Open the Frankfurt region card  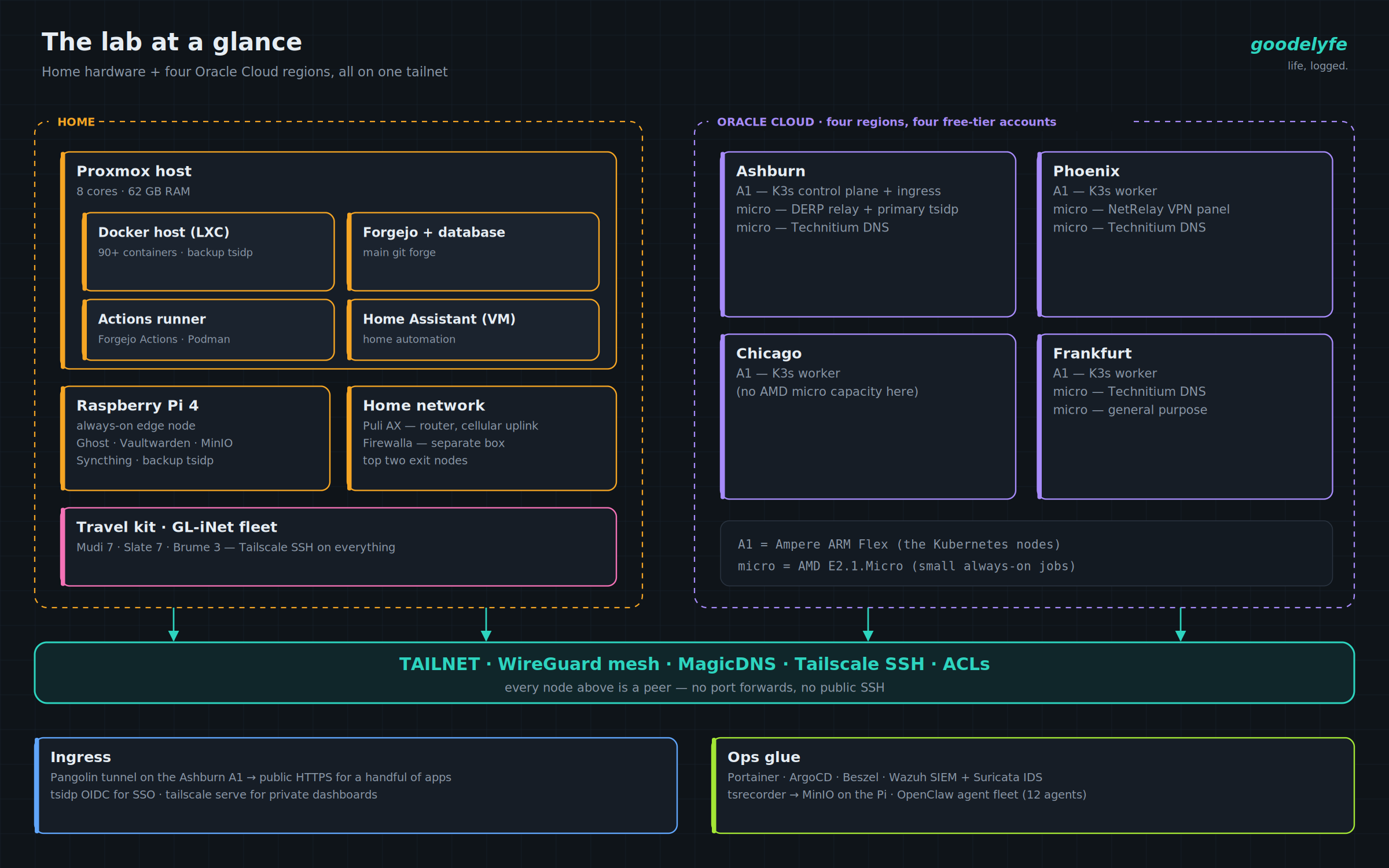1185,417
